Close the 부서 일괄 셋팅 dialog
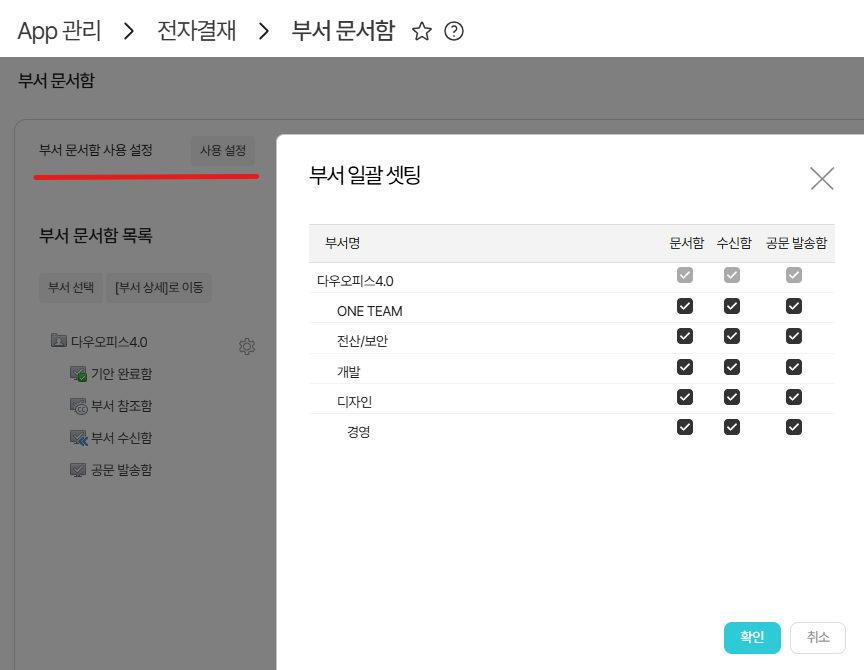Image resolution: width=864 pixels, height=670 pixels. tap(822, 178)
